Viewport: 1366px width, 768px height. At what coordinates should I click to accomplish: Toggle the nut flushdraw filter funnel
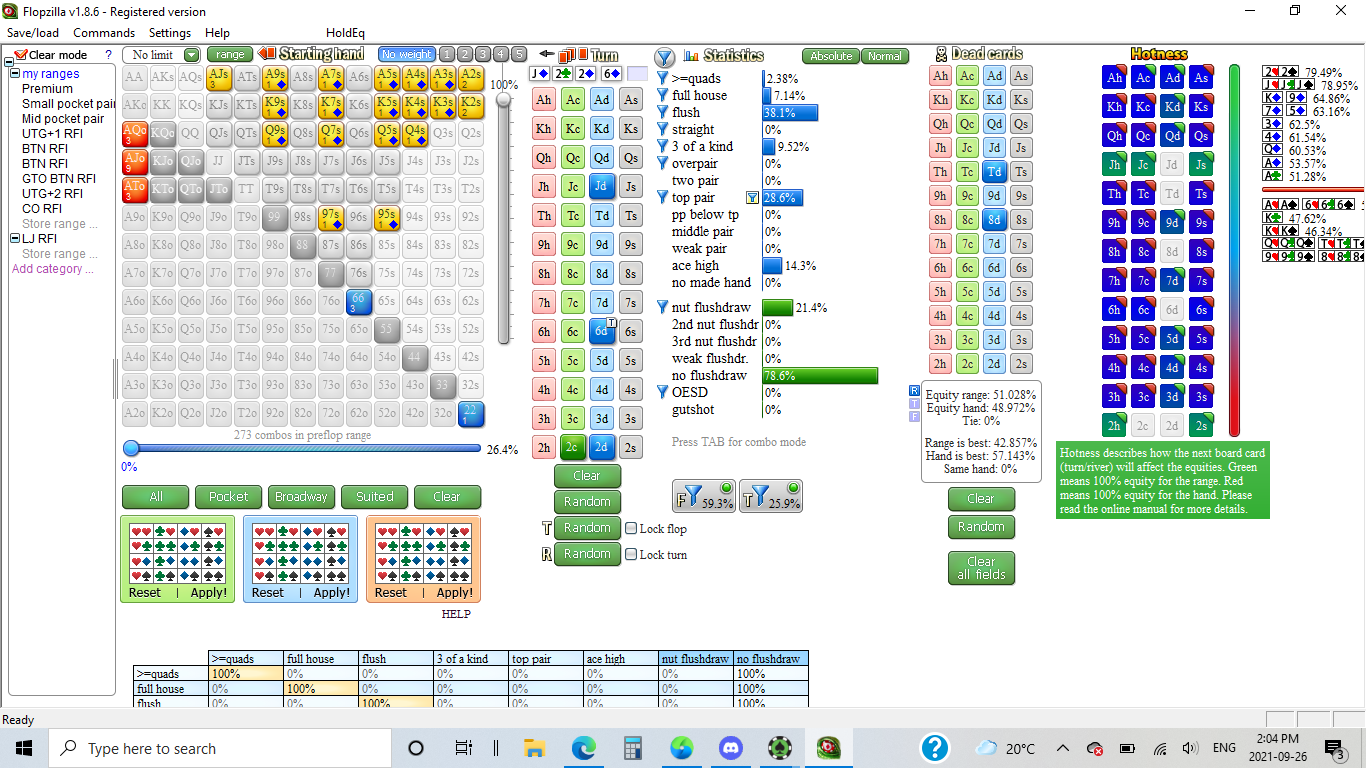662,307
